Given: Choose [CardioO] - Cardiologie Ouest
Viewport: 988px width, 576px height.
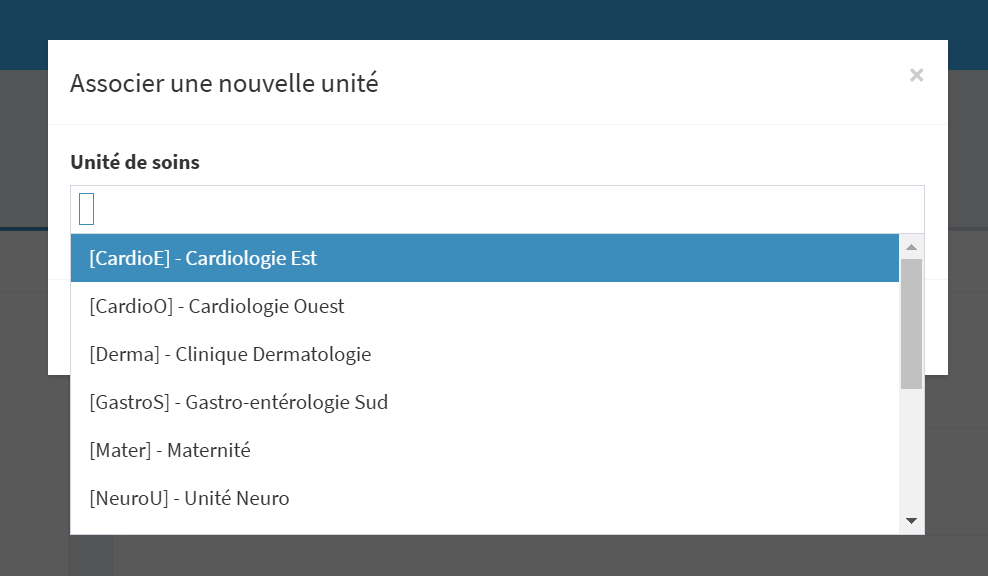Looking at the screenshot, I should coord(485,306).
